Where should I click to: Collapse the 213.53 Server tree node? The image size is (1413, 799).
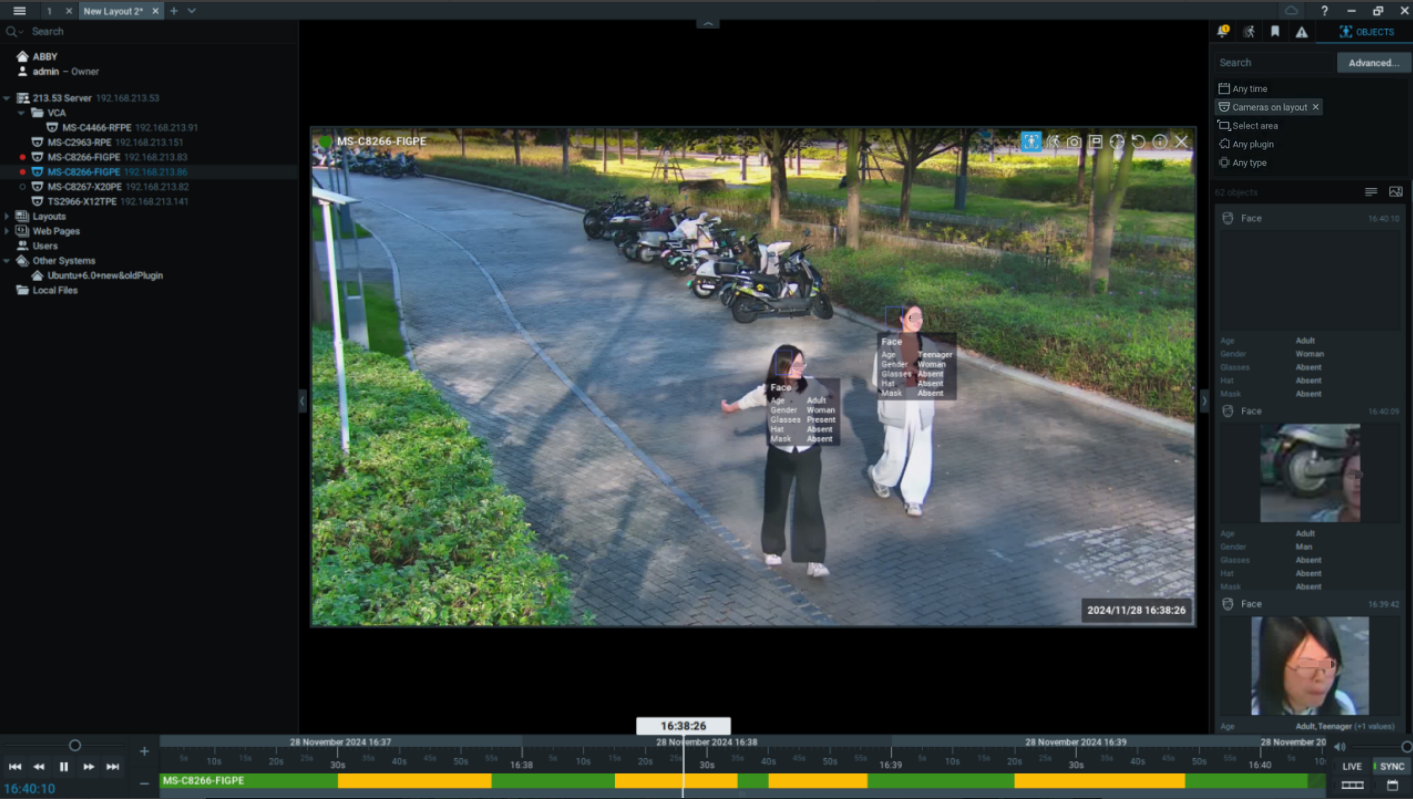pos(7,98)
